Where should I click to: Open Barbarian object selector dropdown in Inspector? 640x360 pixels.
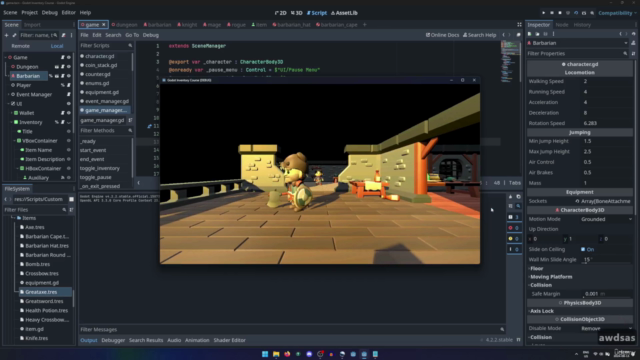[x=578, y=43]
